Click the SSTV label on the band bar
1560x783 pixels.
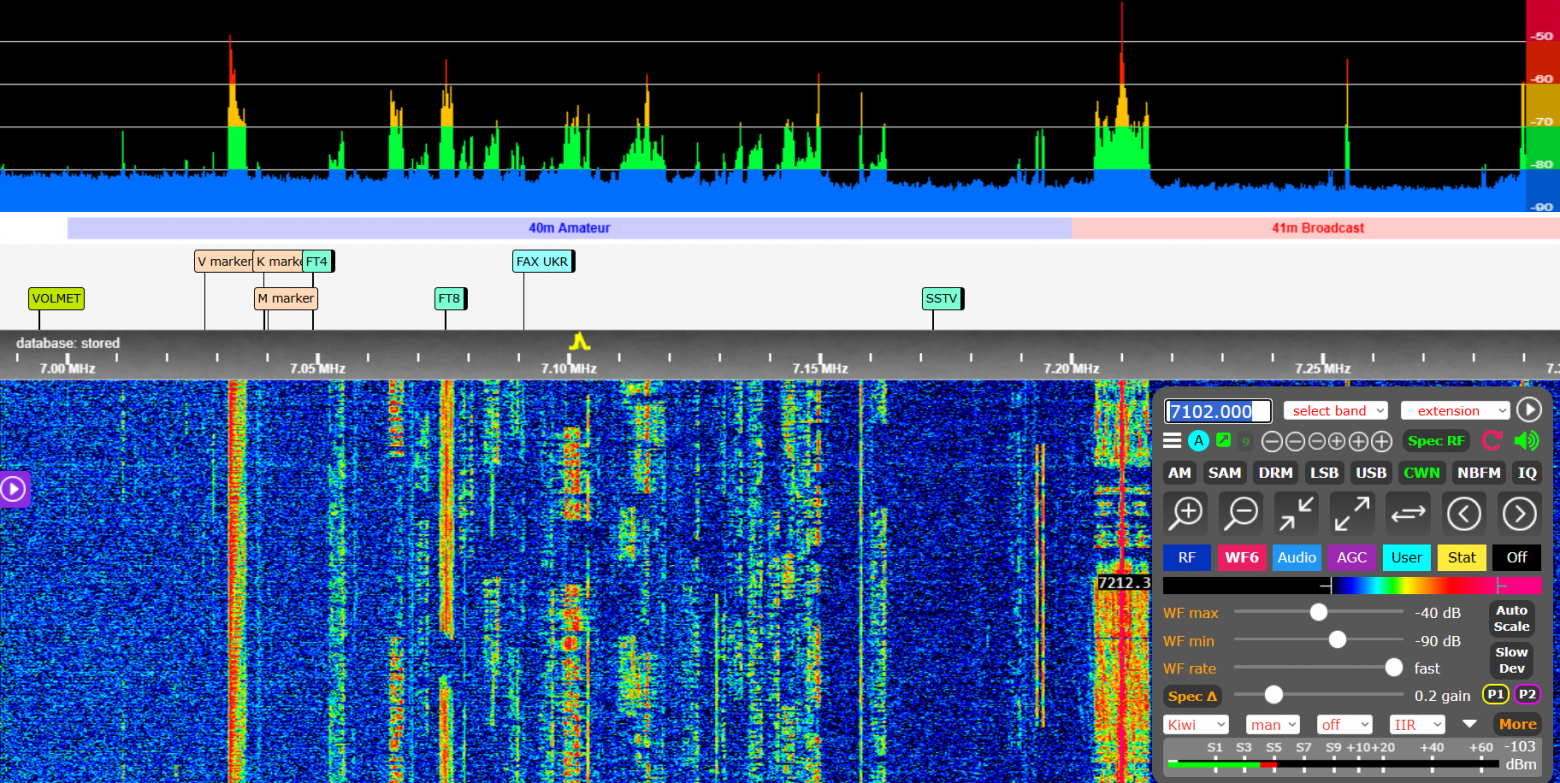point(941,298)
